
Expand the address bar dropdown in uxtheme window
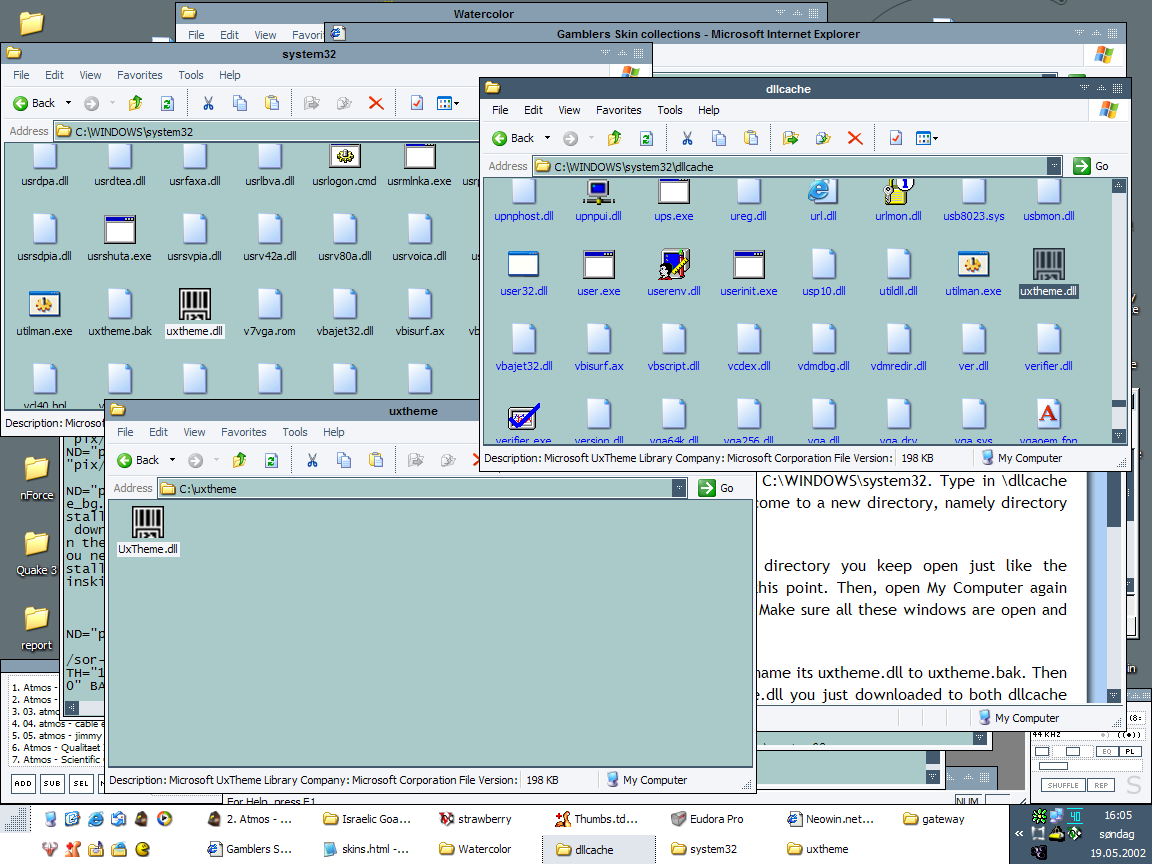tap(680, 488)
